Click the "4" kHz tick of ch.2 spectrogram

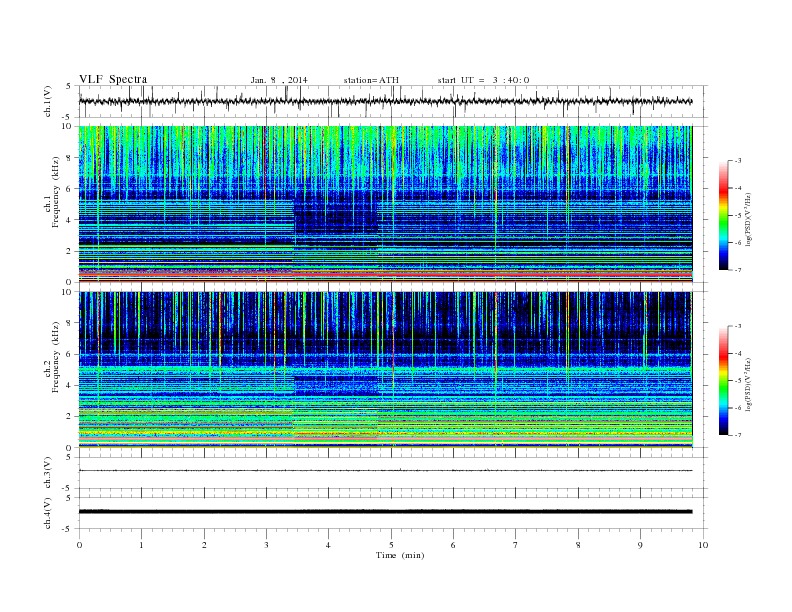(x=69, y=385)
